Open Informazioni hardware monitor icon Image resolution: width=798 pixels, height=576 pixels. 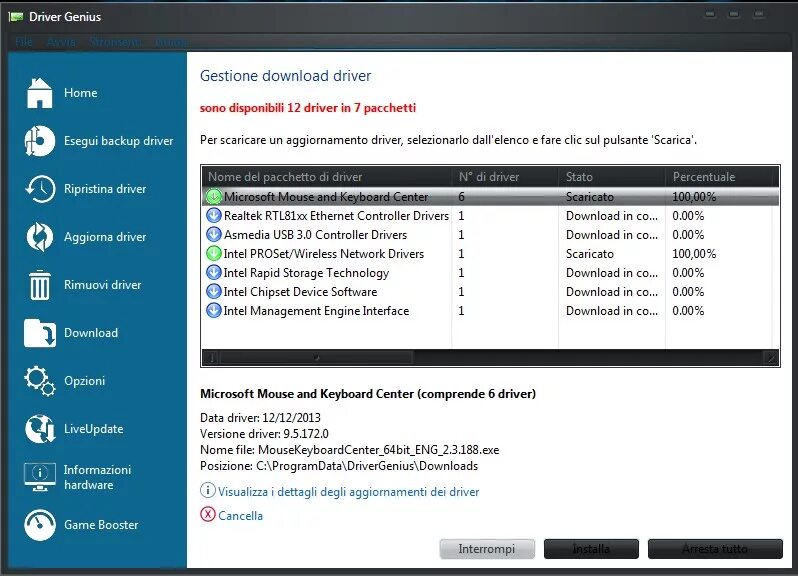pyautogui.click(x=40, y=477)
